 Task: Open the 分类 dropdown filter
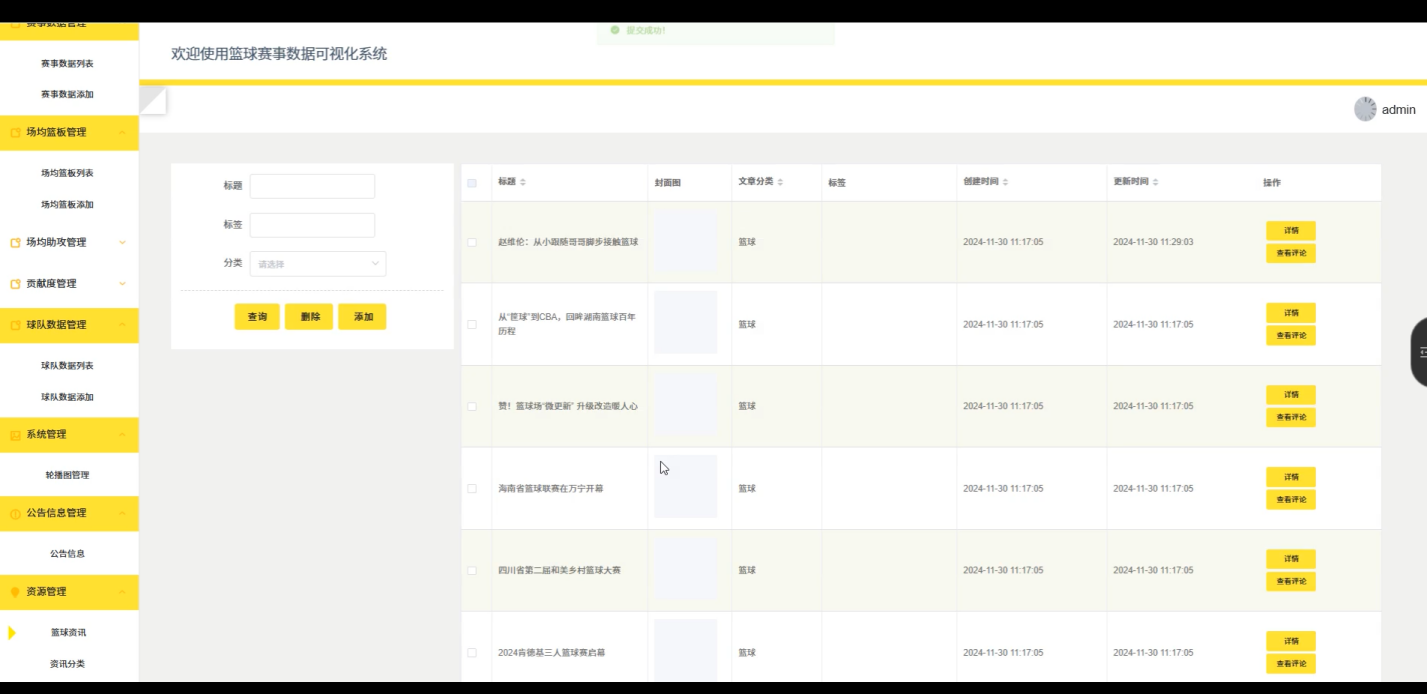click(x=318, y=264)
